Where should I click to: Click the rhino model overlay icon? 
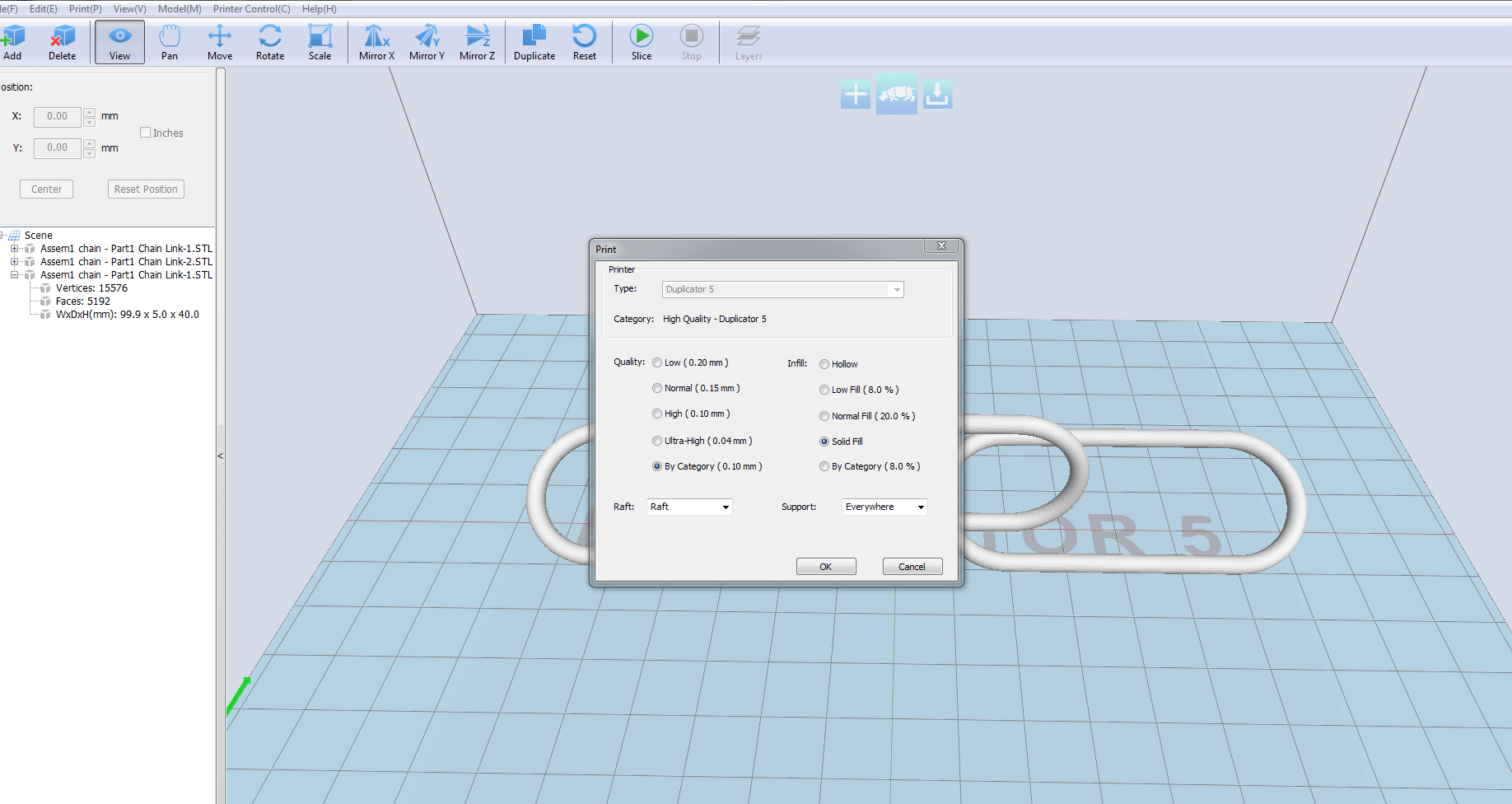(x=897, y=95)
